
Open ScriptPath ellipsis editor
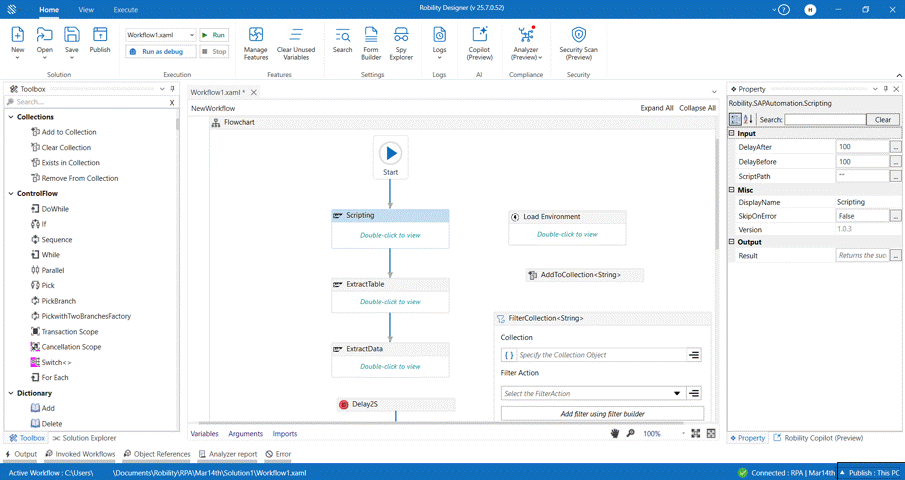895,177
